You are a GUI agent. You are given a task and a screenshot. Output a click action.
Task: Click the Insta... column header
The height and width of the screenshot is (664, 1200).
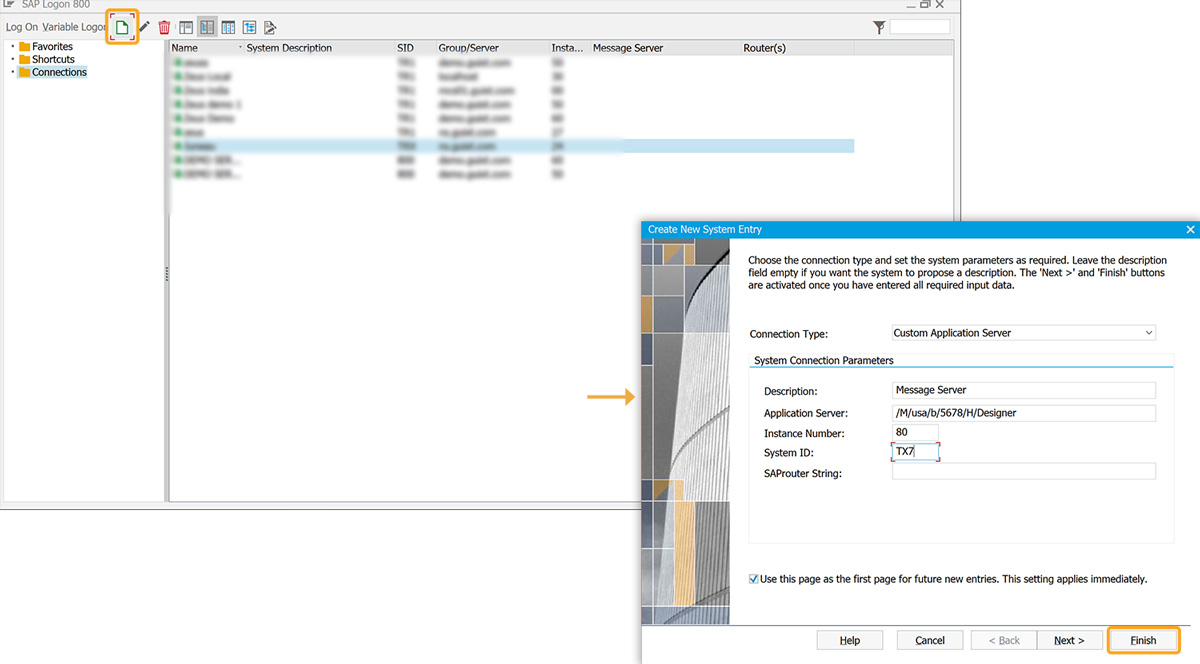pyautogui.click(x=568, y=48)
